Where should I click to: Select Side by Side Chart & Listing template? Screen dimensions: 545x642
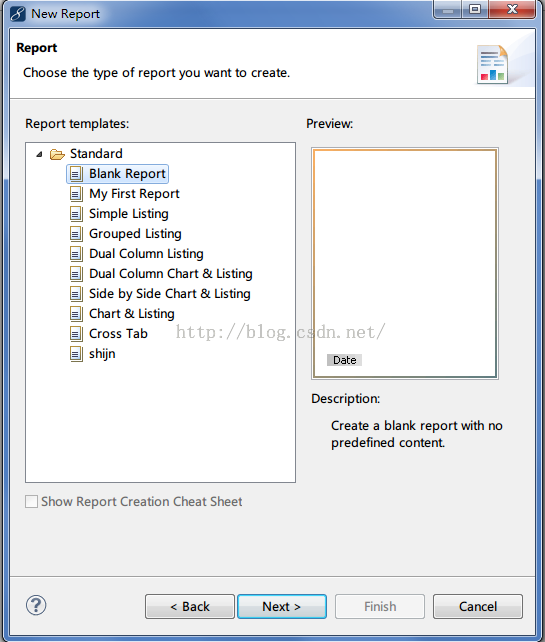170,294
